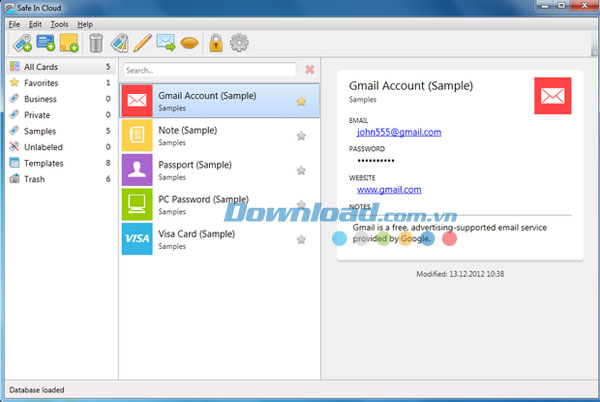Select Unlabeled in the sidebar
This screenshot has width=600, height=402.
[60, 147]
